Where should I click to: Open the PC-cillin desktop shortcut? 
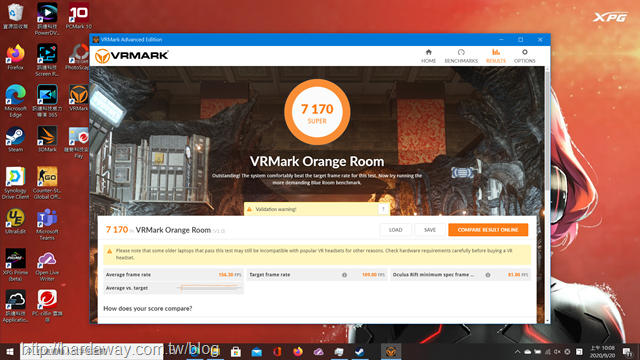pos(47,306)
